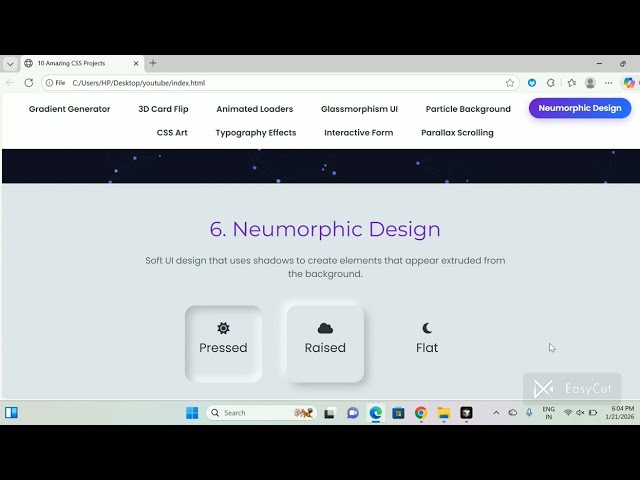This screenshot has width=640, height=480.
Task: Go to Interactive Form section
Action: click(x=359, y=133)
